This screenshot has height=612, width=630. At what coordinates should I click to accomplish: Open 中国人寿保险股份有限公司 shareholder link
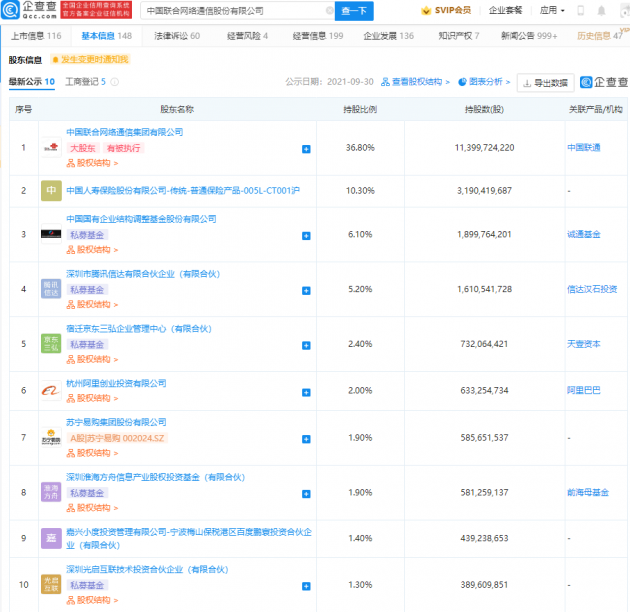coord(183,190)
